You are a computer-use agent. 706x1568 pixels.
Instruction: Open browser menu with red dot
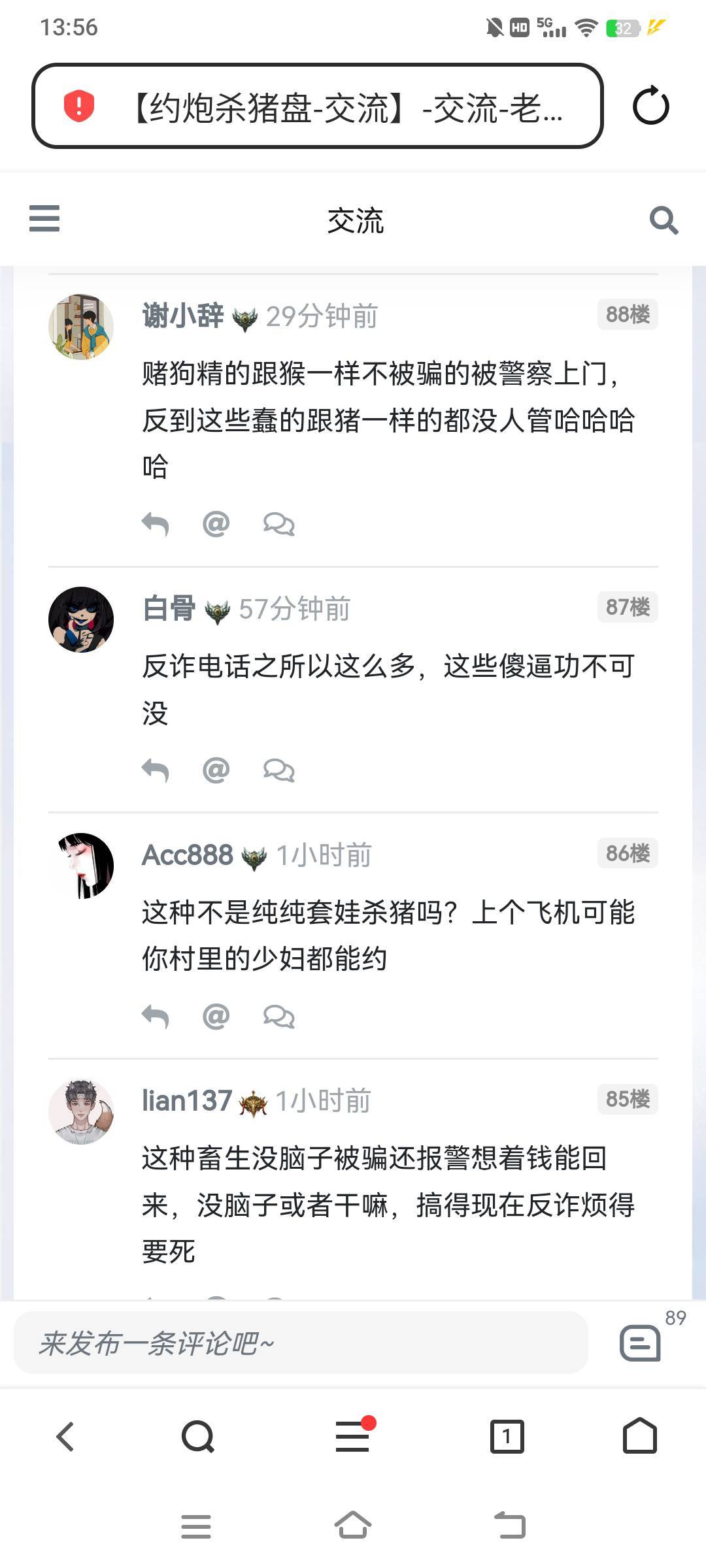click(x=353, y=1437)
